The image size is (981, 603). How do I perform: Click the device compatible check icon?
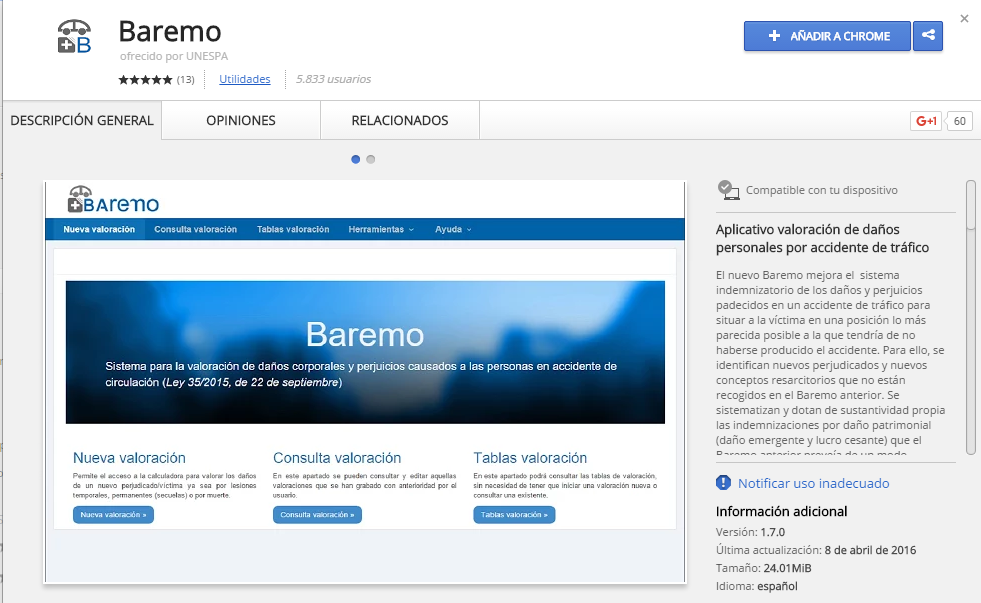tap(728, 190)
